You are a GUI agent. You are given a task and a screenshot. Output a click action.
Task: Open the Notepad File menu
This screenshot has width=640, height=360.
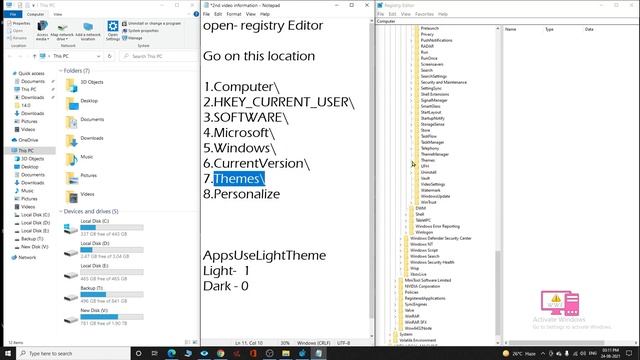click(x=206, y=14)
